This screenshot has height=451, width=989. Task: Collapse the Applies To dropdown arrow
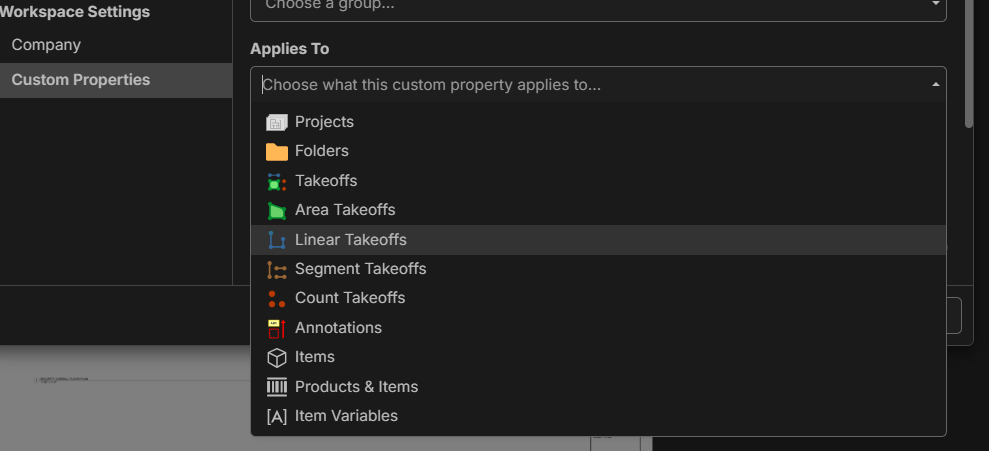click(936, 85)
